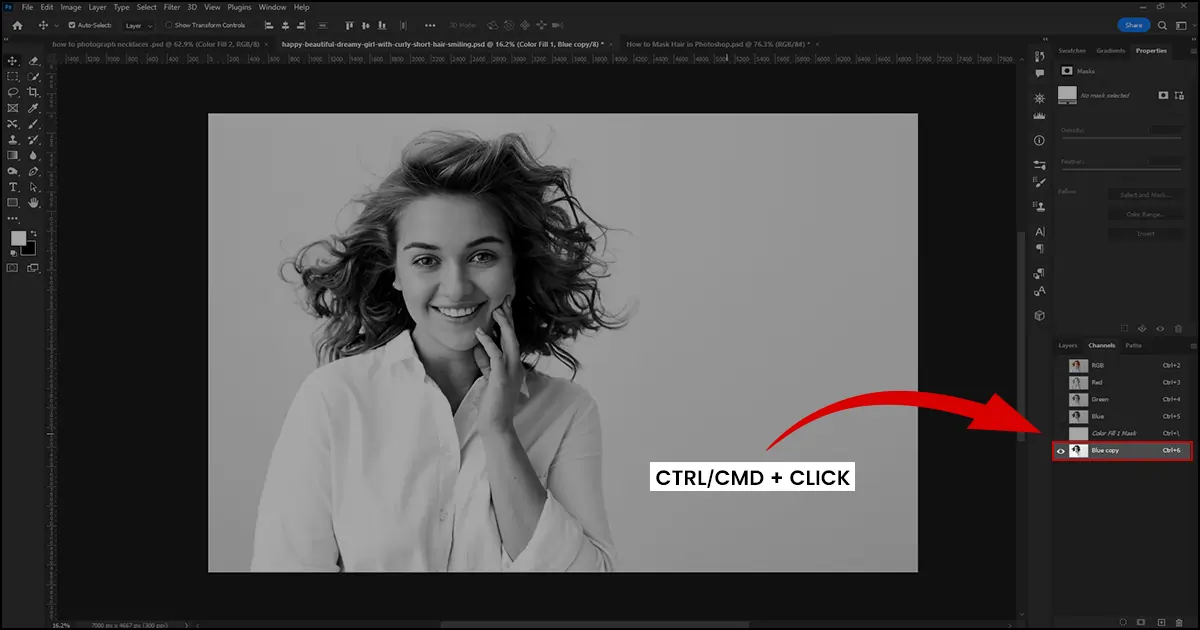Enable Show Transform Controls checkbox
This screenshot has width=1200, height=630.
pyautogui.click(x=168, y=25)
